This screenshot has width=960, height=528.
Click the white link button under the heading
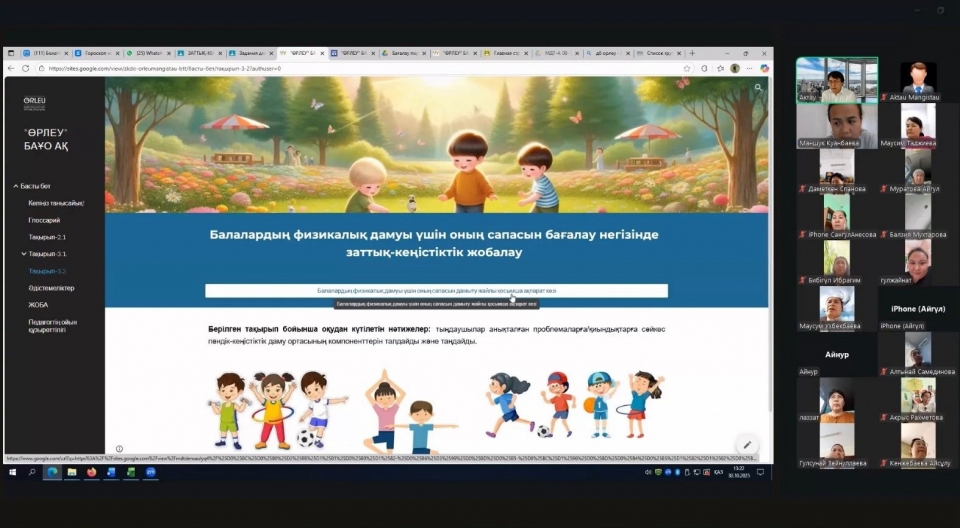click(436, 291)
